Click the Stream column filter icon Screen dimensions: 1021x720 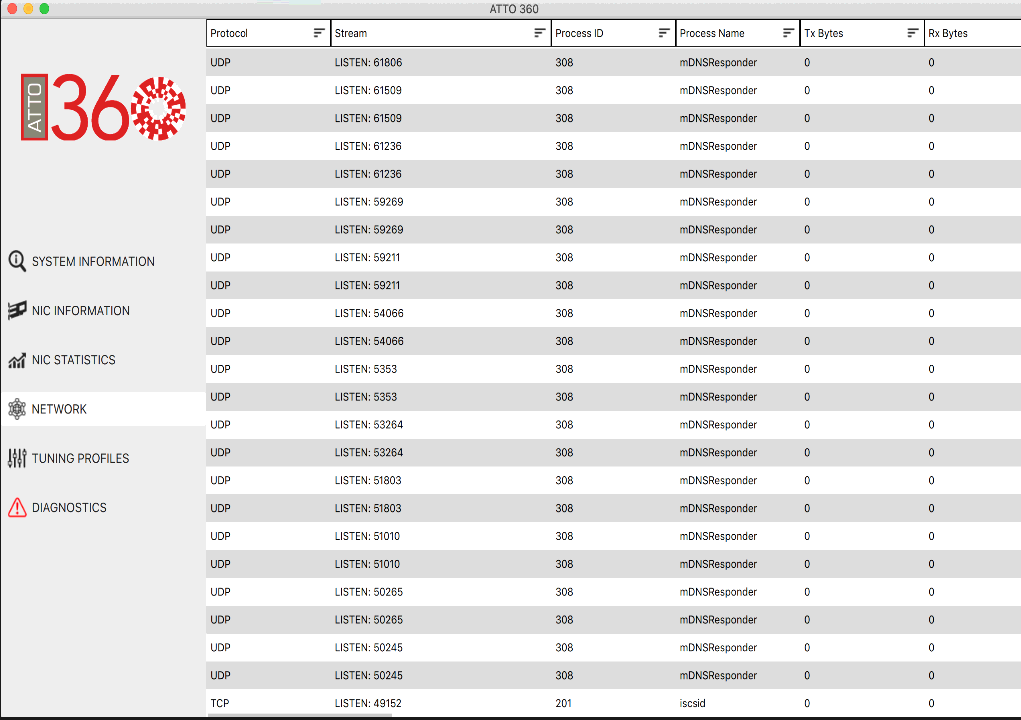click(540, 33)
